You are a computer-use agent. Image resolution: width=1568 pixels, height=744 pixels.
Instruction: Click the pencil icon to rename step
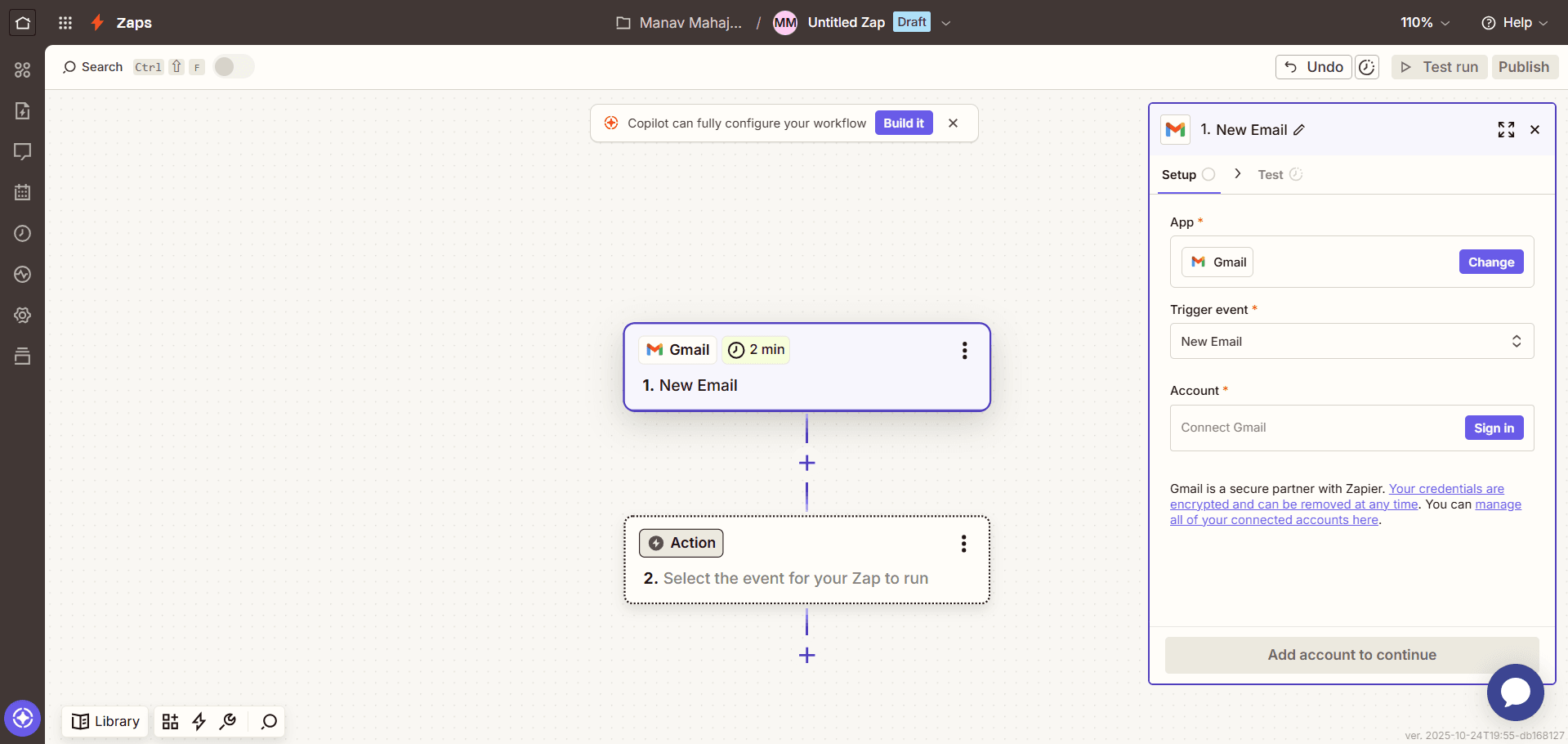pos(1299,130)
